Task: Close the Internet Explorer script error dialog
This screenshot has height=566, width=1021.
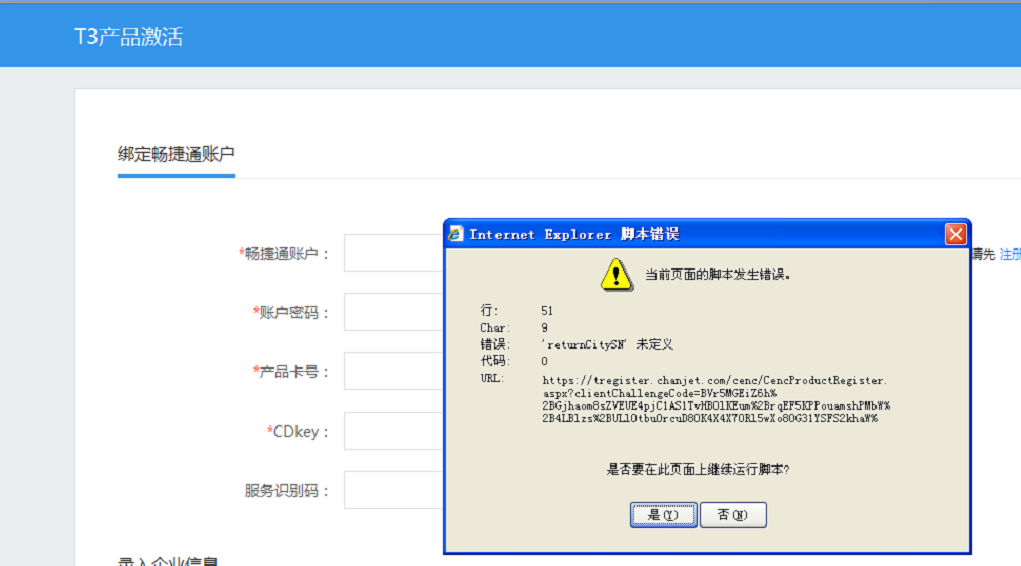Action: (955, 234)
